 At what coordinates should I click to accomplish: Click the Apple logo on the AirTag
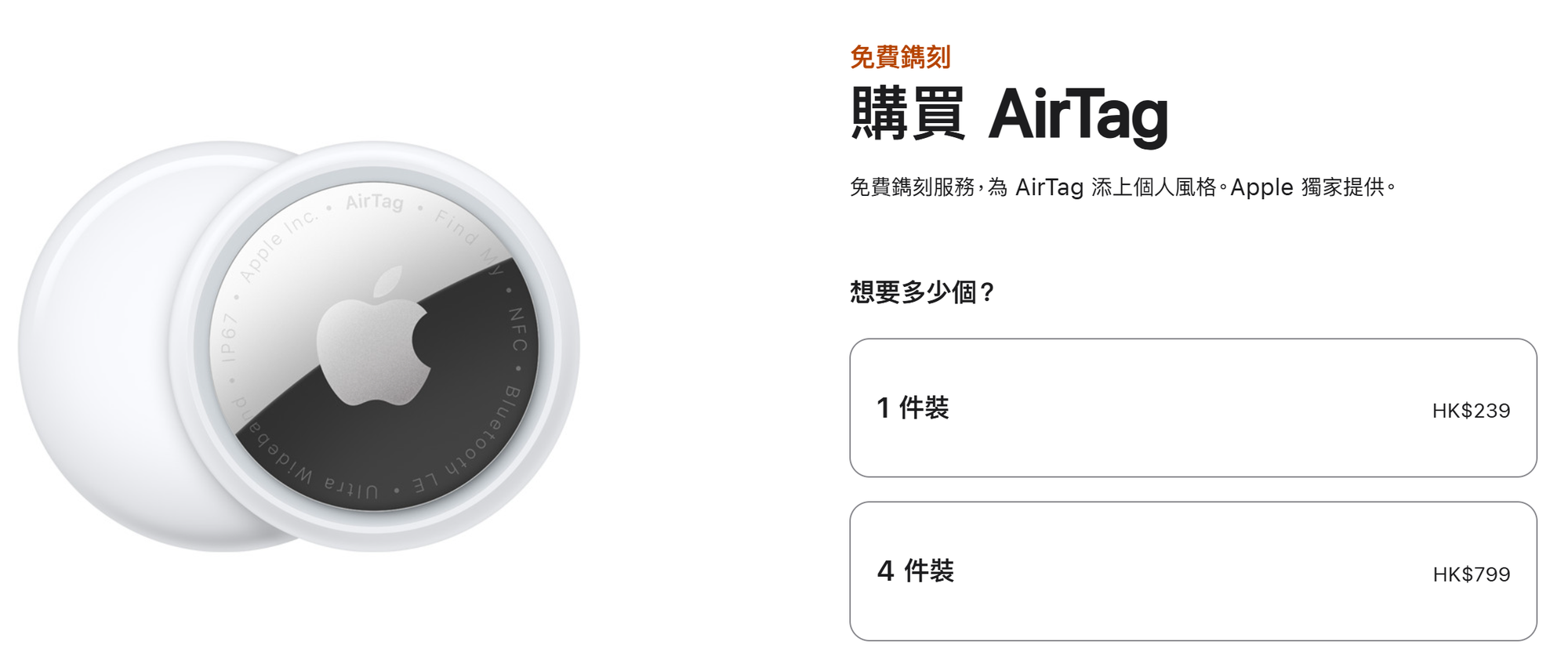(x=374, y=336)
